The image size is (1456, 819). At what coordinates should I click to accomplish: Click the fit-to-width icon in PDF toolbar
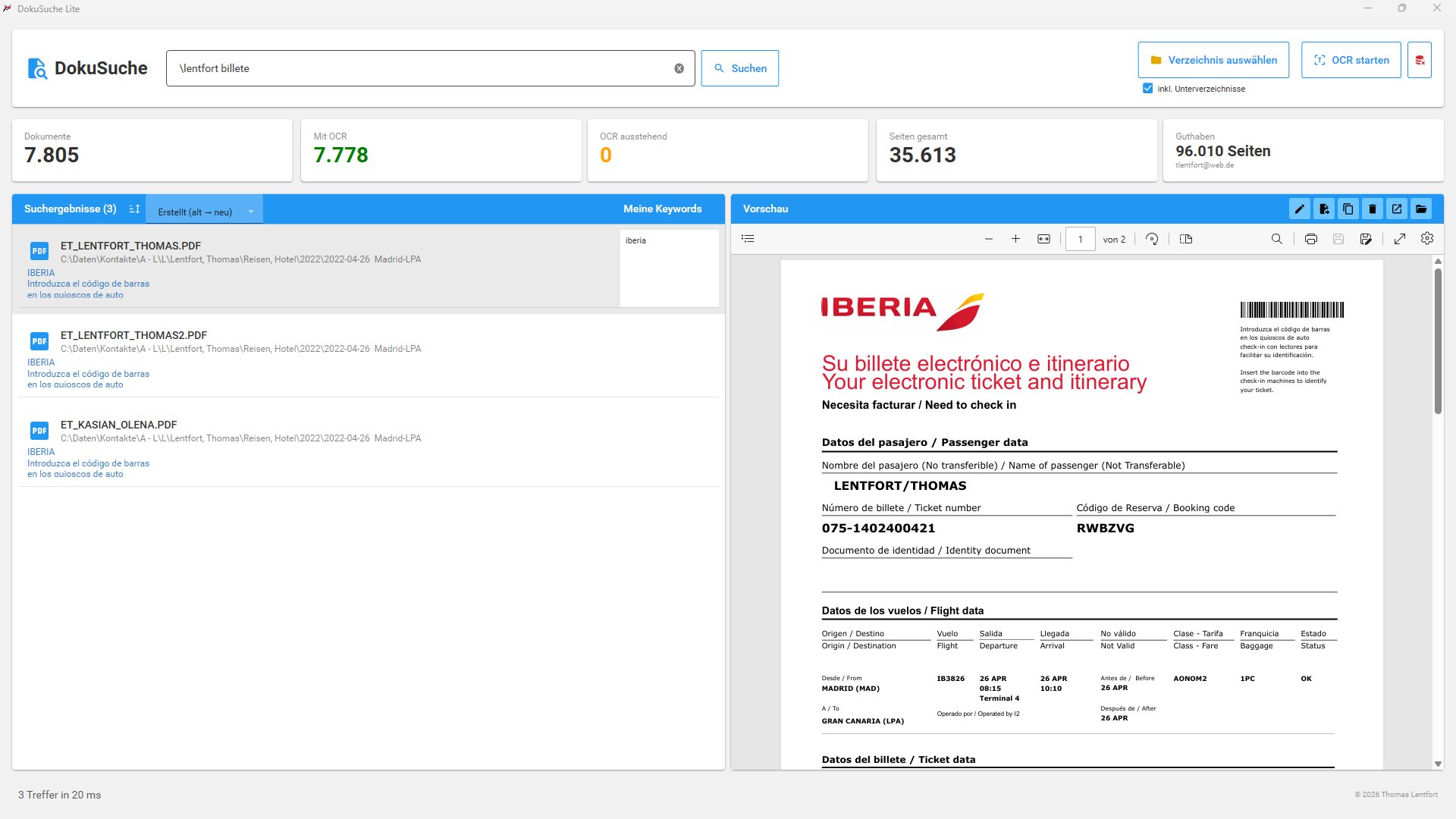pyautogui.click(x=1043, y=239)
